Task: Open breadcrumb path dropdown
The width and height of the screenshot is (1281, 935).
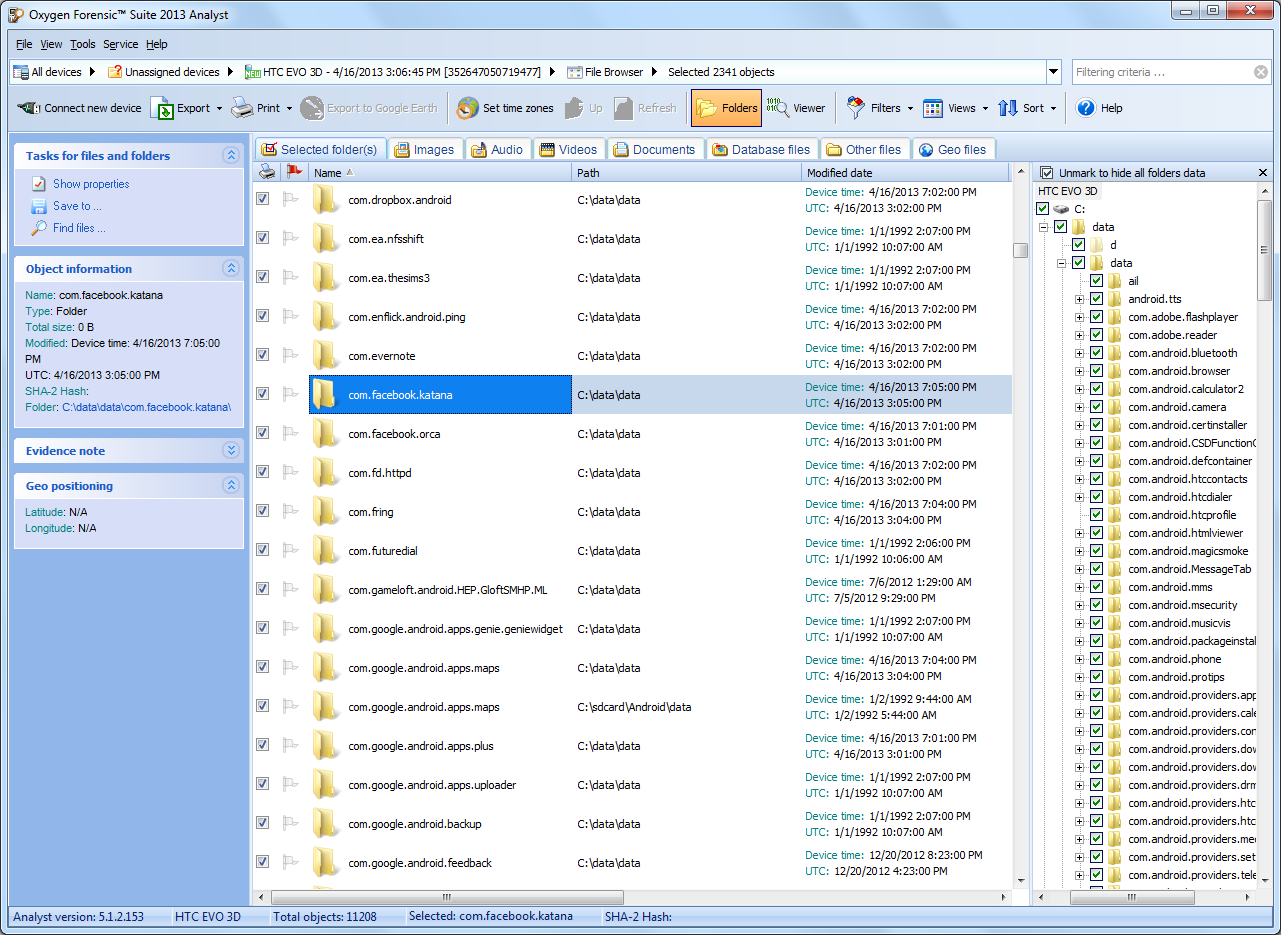Action: [x=1053, y=72]
